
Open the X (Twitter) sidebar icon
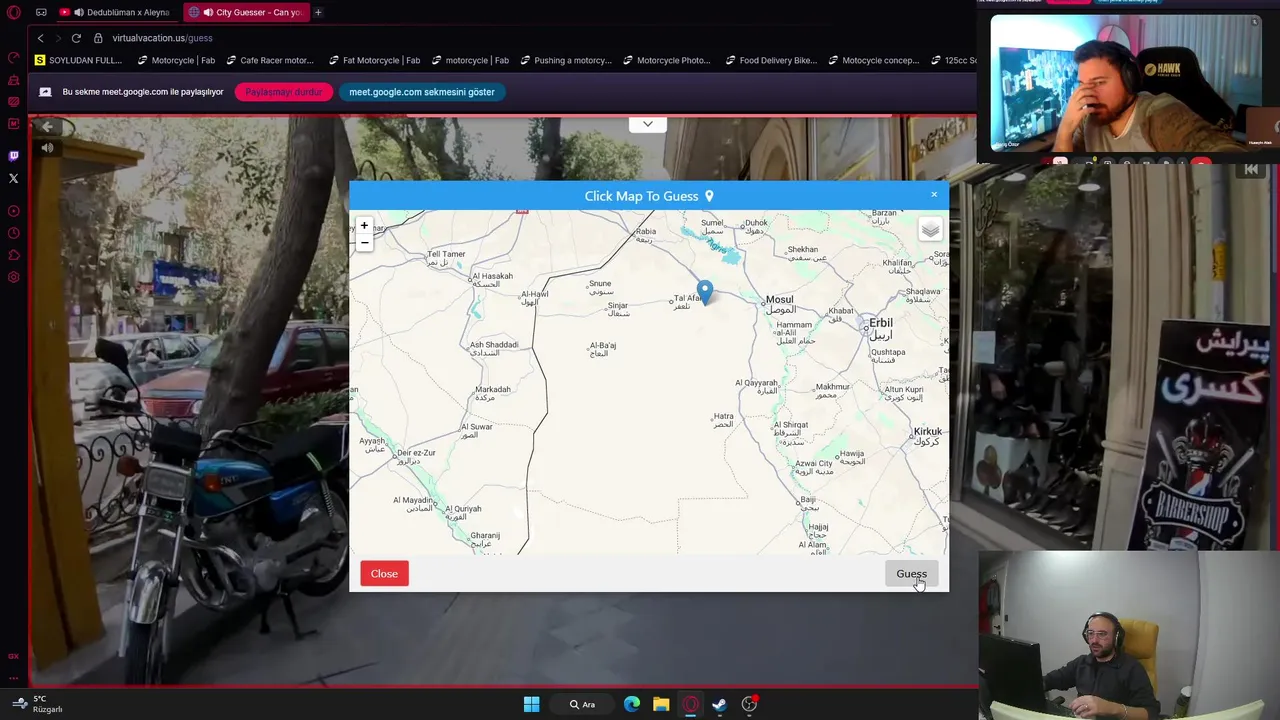pyautogui.click(x=13, y=178)
